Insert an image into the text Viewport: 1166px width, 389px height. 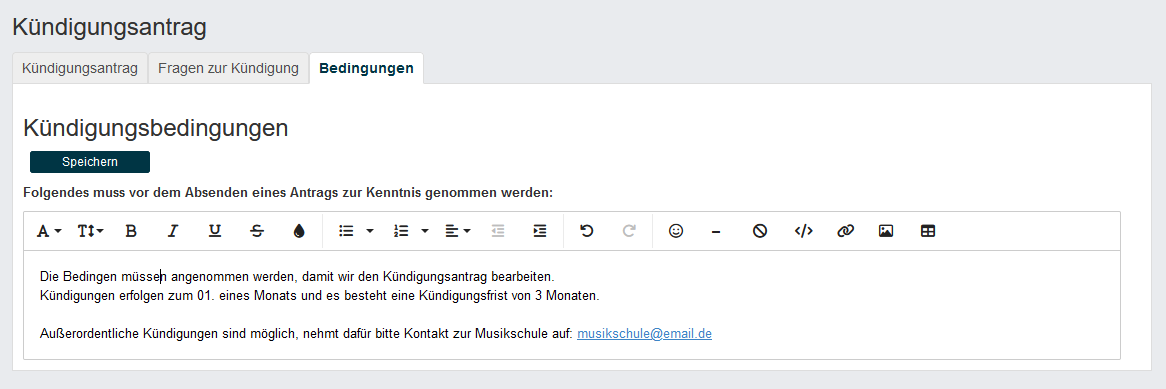(x=886, y=231)
